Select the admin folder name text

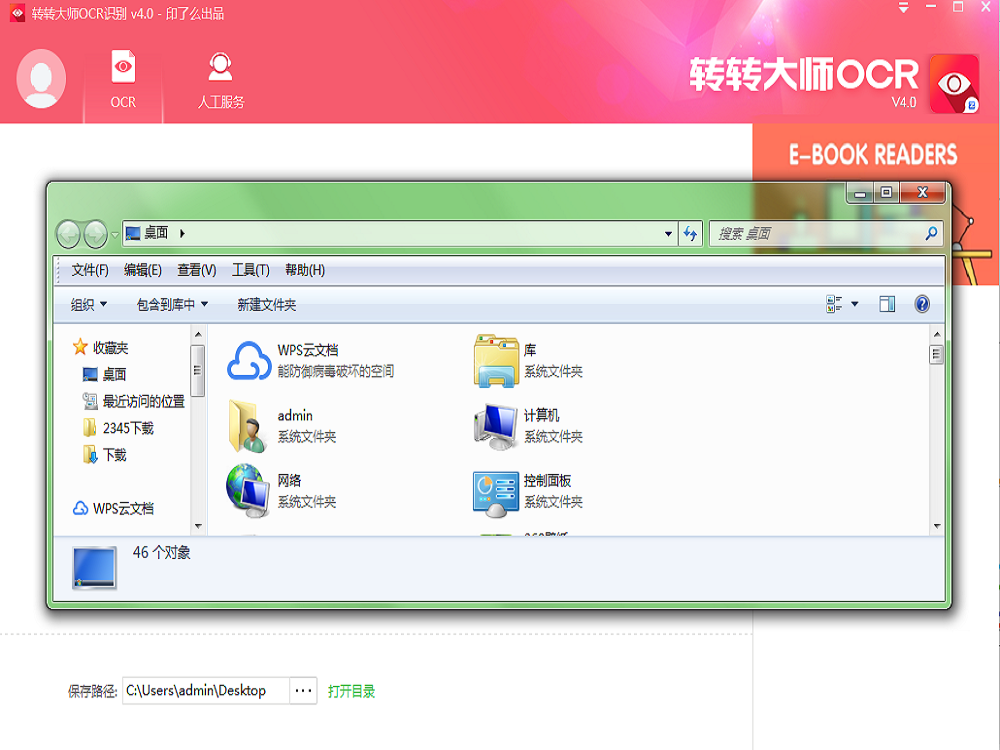[x=295, y=416]
